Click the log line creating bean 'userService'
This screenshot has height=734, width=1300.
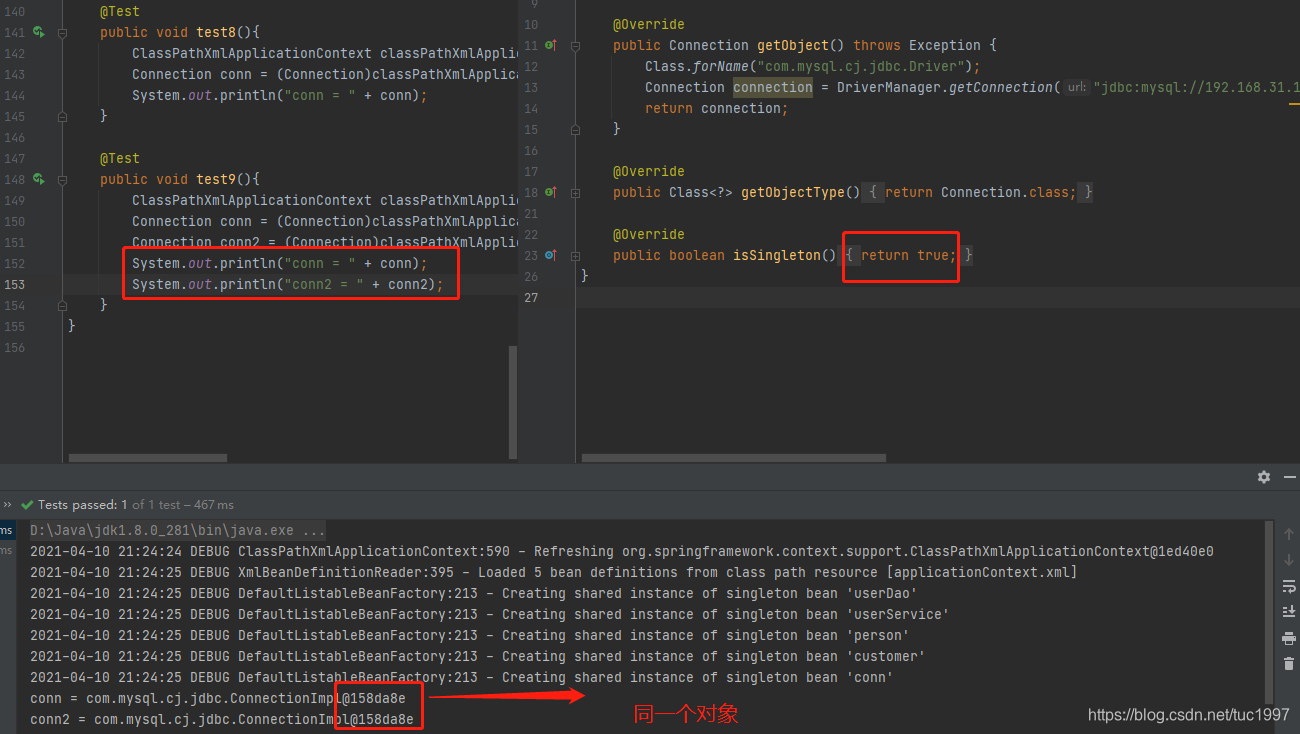pos(490,614)
